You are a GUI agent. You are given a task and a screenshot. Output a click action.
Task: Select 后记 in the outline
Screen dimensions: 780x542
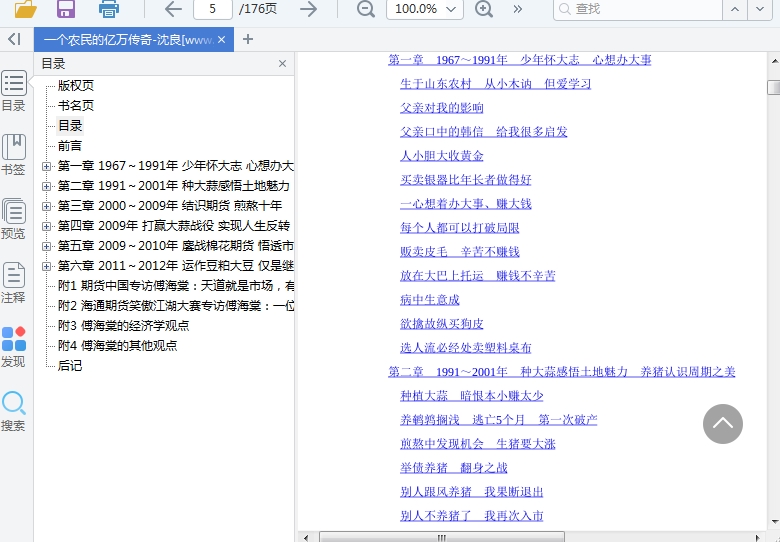pos(70,365)
